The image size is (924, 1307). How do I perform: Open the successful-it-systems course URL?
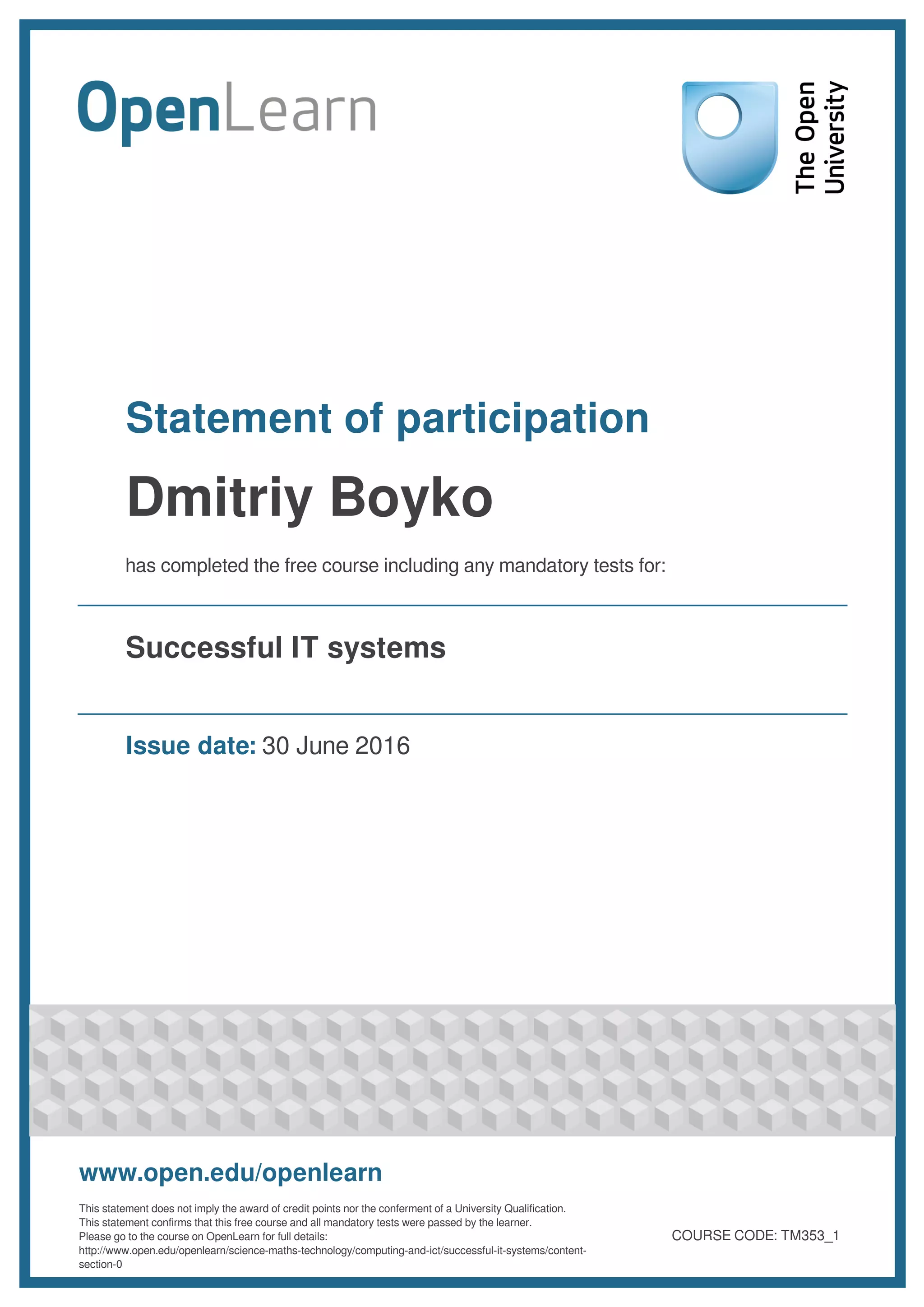pyautogui.click(x=332, y=1251)
